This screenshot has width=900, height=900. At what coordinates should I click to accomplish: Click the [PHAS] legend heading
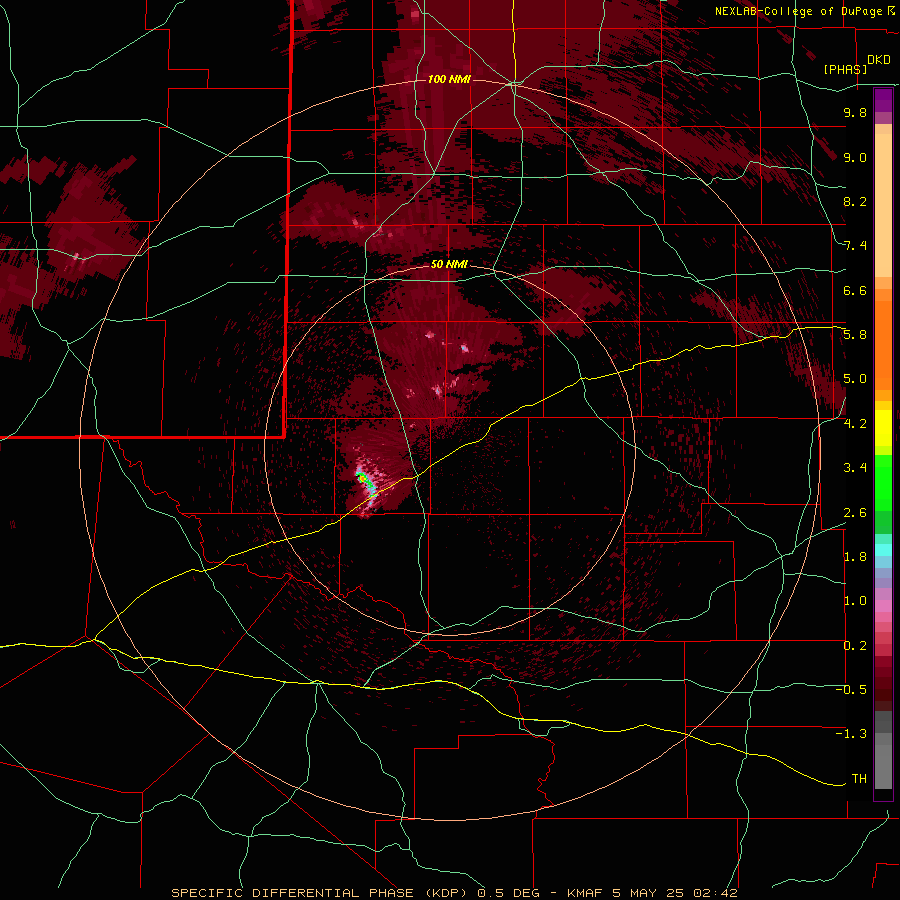(845, 69)
